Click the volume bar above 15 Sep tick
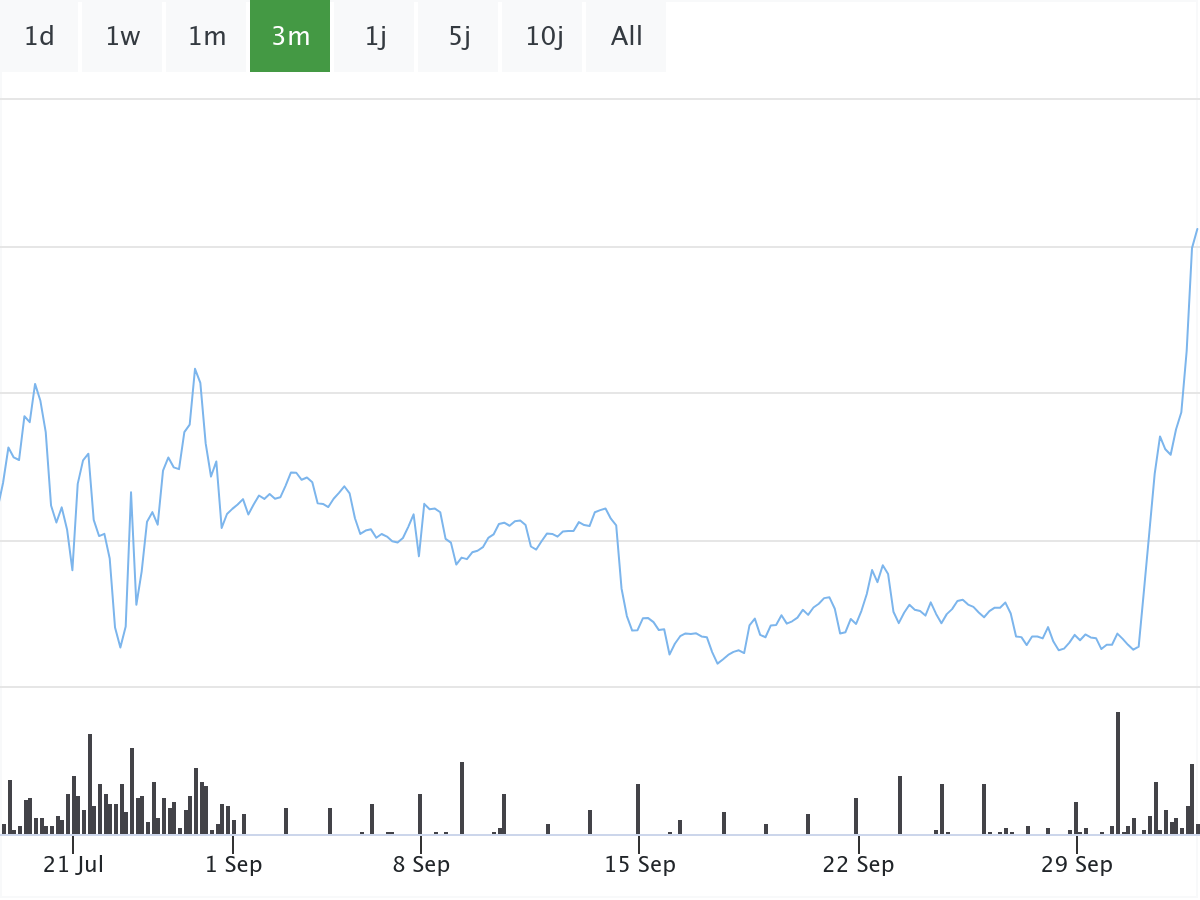The width and height of the screenshot is (1200, 900). [638, 809]
